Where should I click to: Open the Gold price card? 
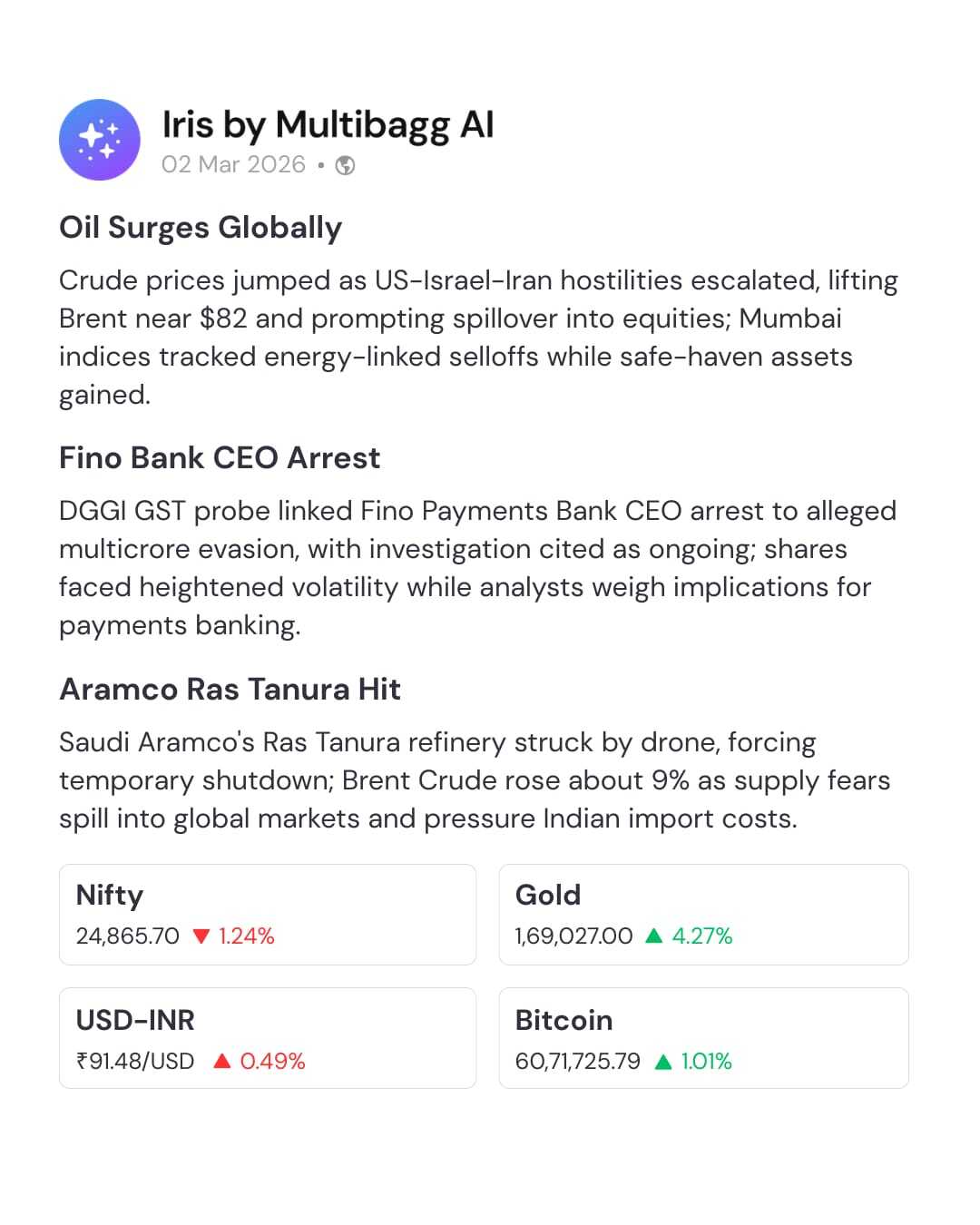[x=703, y=914]
